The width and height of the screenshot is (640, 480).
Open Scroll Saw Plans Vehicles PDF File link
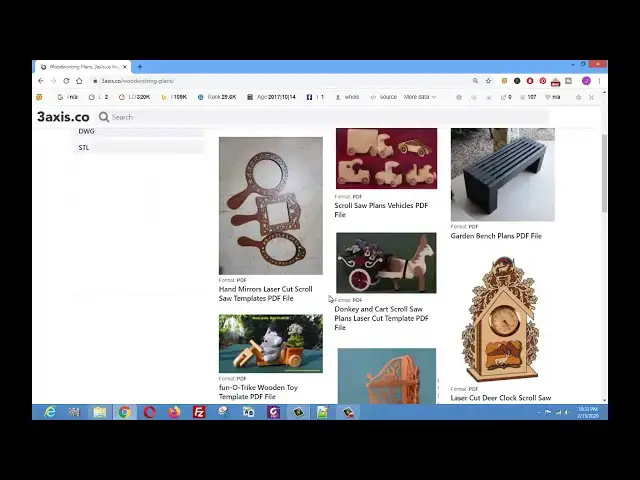coord(381,210)
